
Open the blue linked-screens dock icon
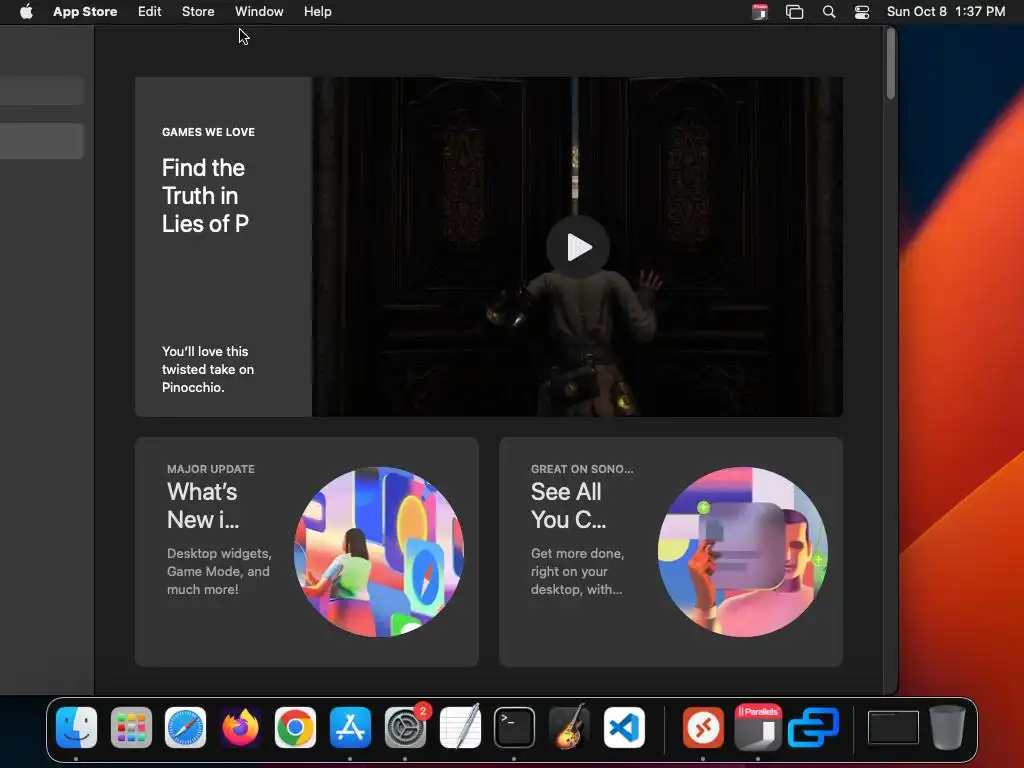click(813, 727)
